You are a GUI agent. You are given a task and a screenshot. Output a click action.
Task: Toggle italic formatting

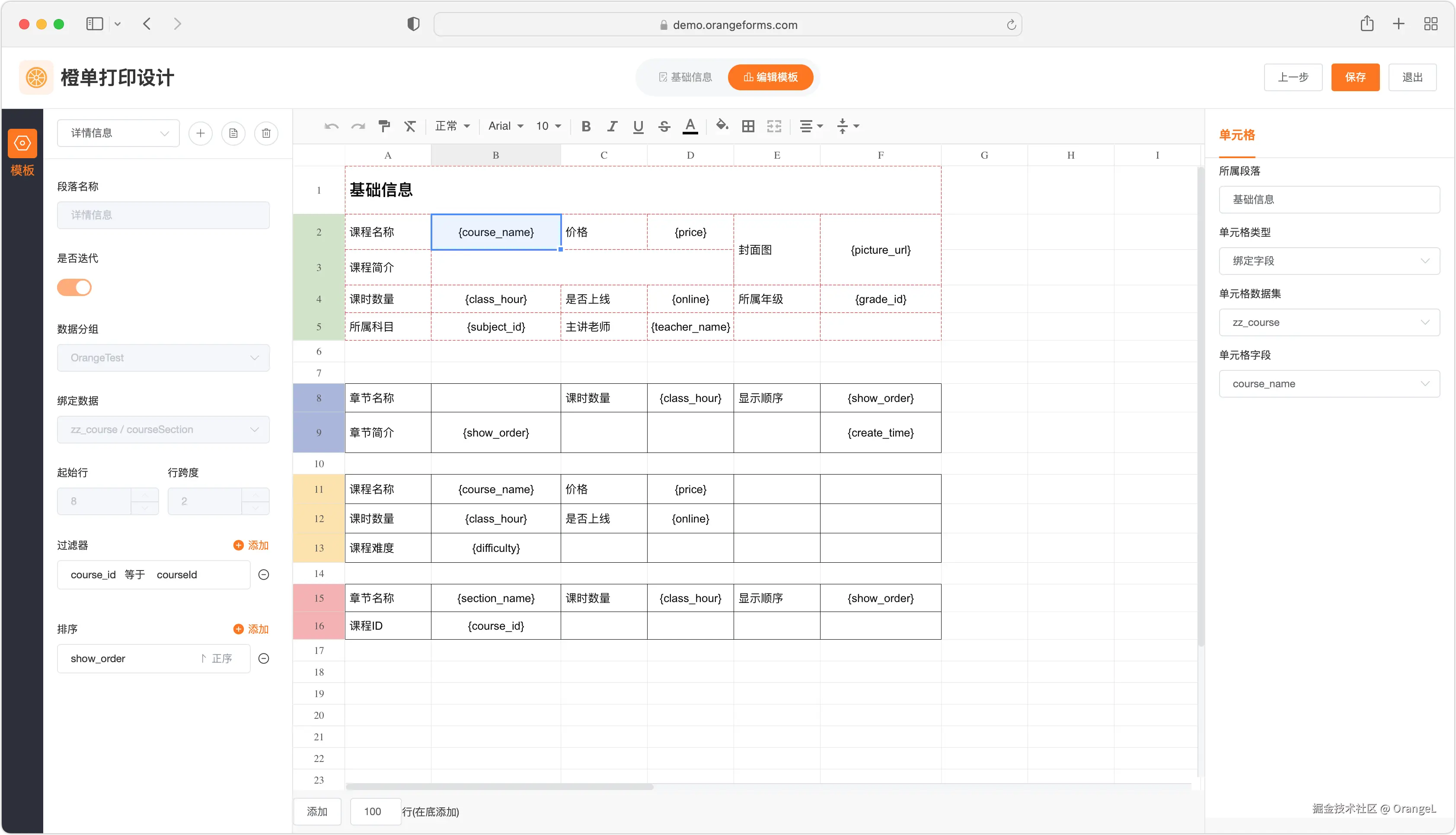(612, 126)
